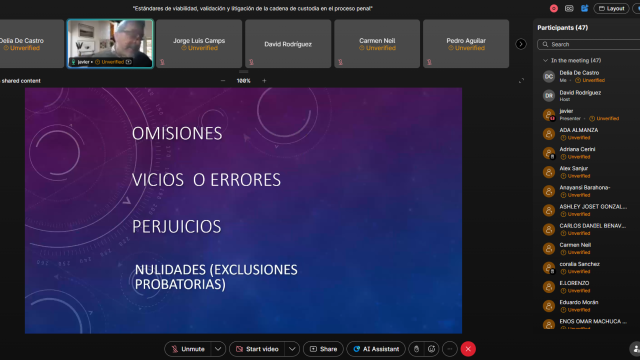Collapse the 'In the meeting (47)' section
This screenshot has width=640, height=360.
coord(545,60)
